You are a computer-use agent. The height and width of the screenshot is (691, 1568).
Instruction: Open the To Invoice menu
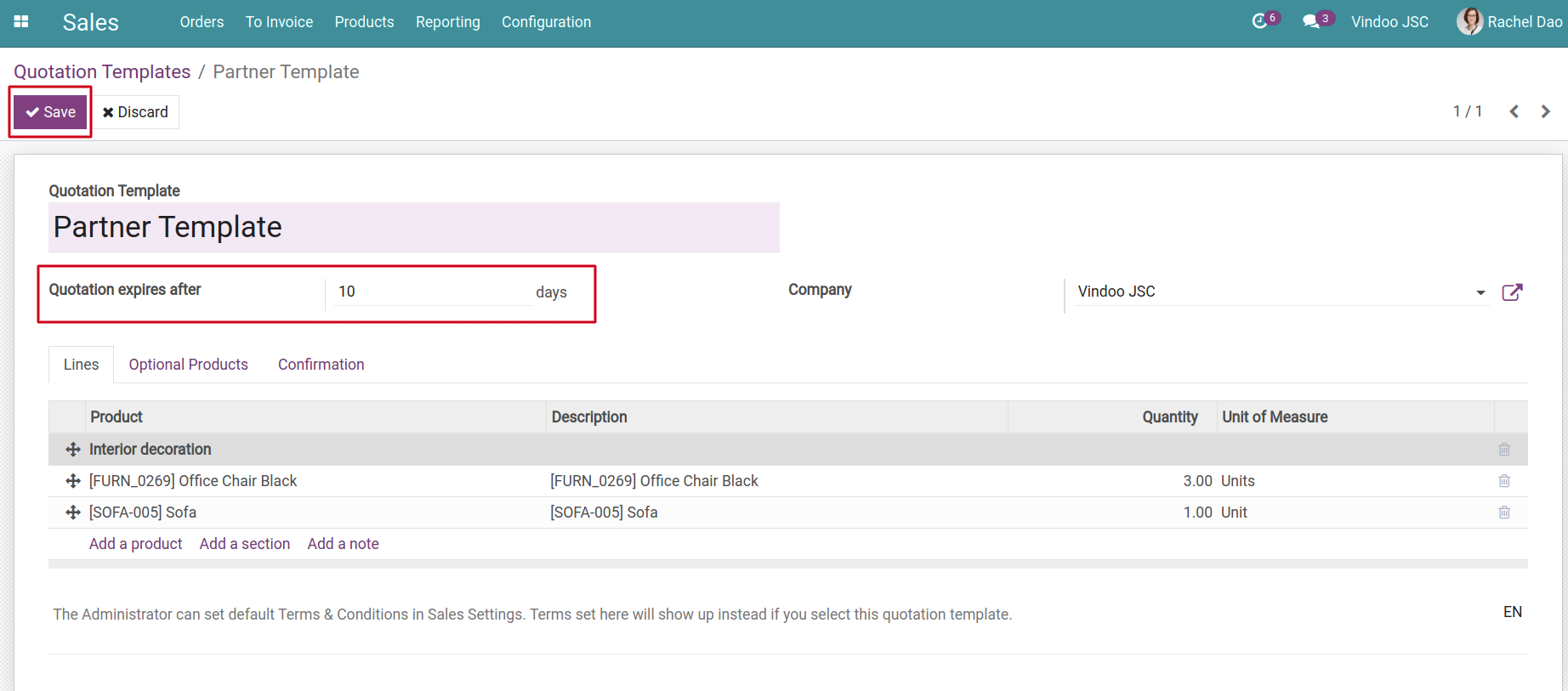279,22
